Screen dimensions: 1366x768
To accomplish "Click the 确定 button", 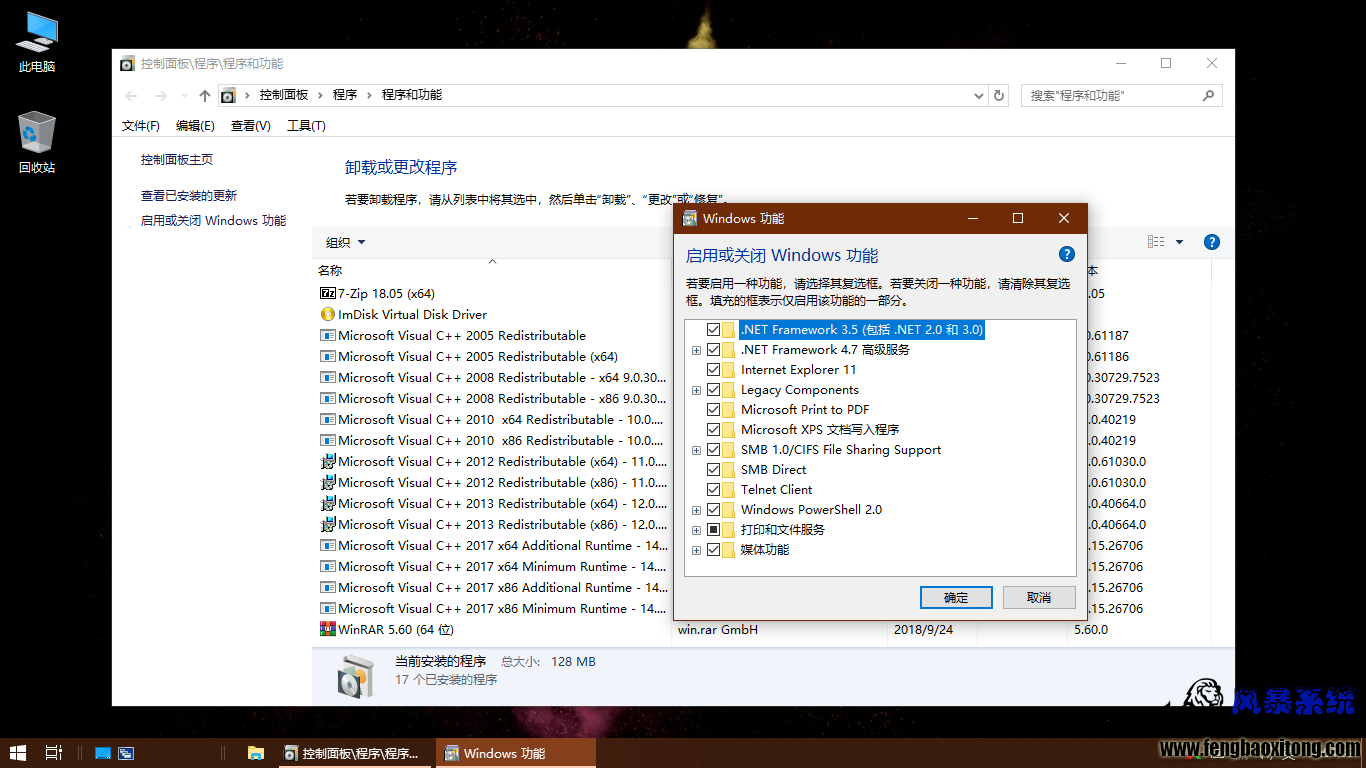I will click(x=955, y=598).
